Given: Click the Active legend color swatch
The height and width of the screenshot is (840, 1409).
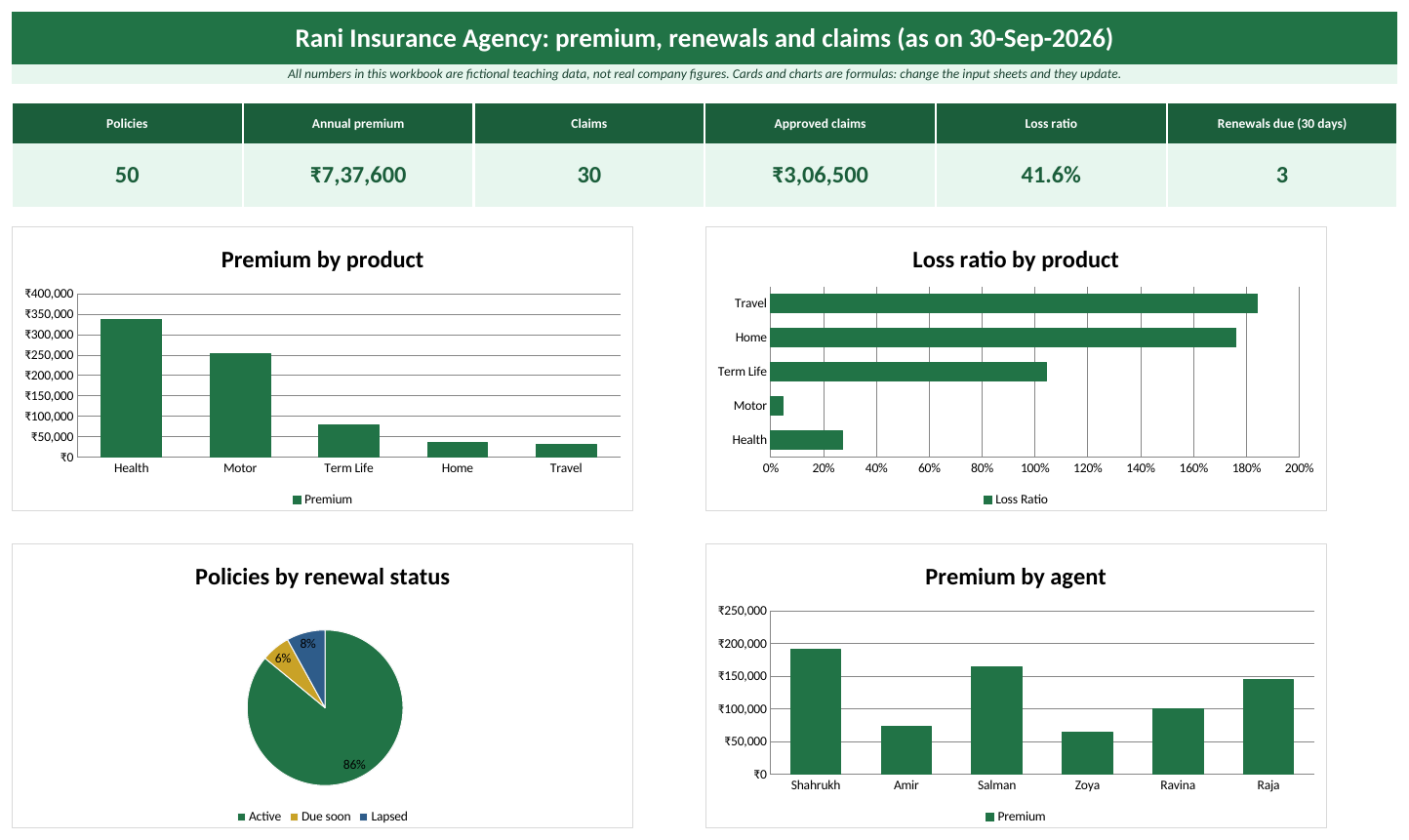Looking at the screenshot, I should click(x=242, y=818).
